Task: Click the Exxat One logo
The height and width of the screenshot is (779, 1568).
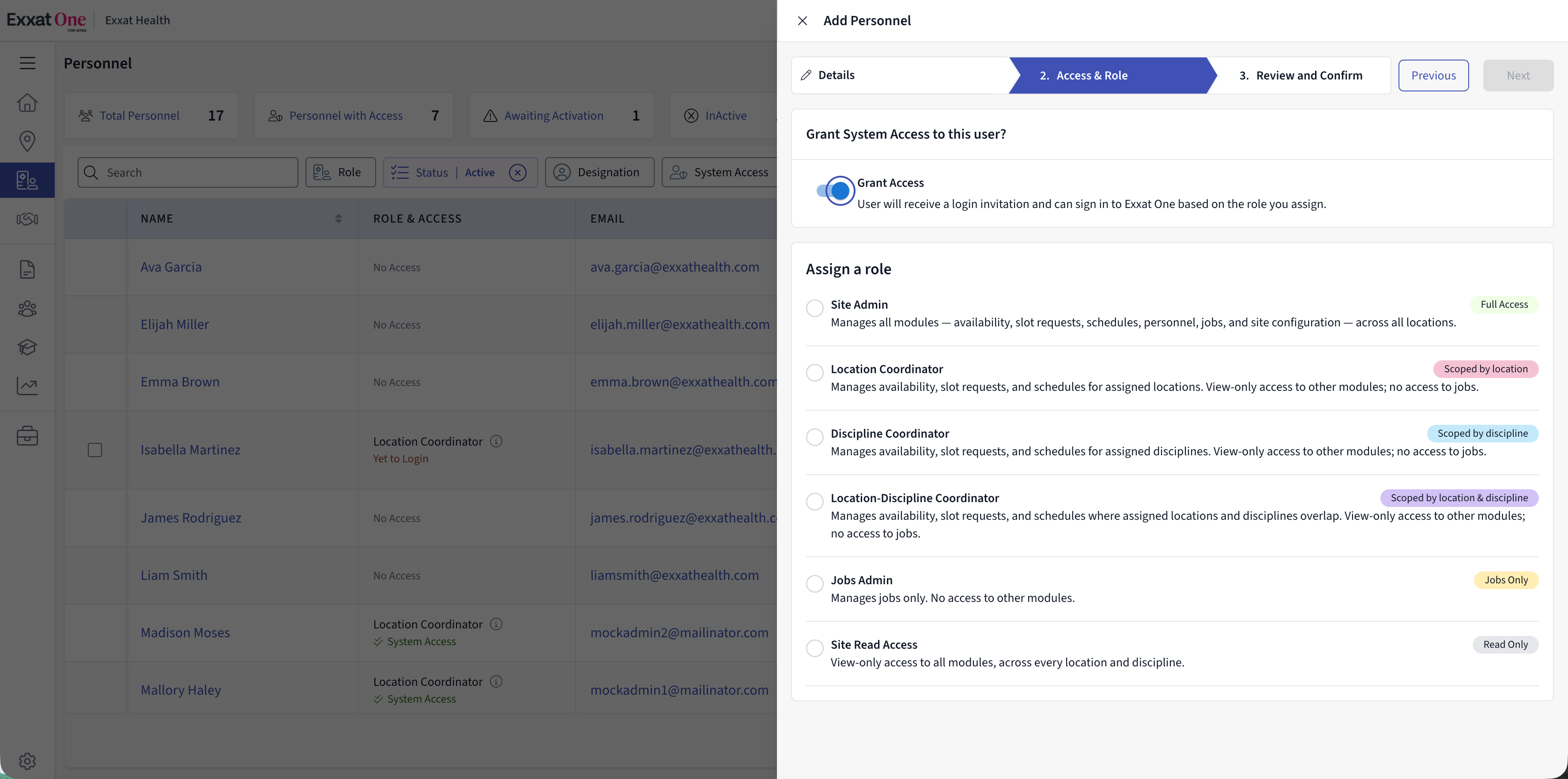Action: pyautogui.click(x=47, y=20)
